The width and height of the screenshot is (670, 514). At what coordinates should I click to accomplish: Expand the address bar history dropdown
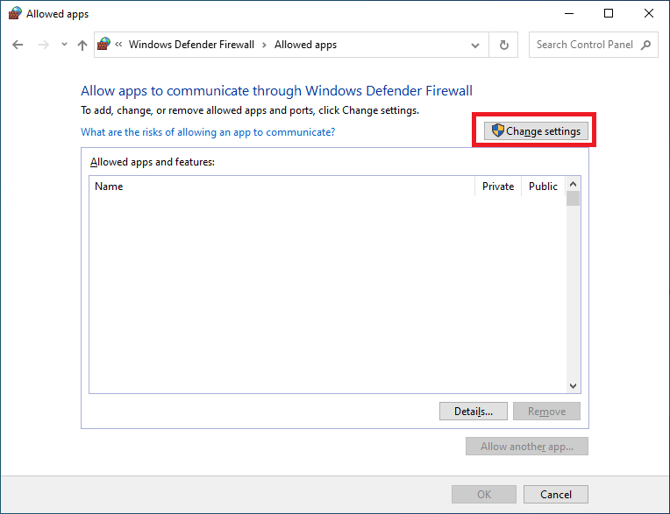475,45
